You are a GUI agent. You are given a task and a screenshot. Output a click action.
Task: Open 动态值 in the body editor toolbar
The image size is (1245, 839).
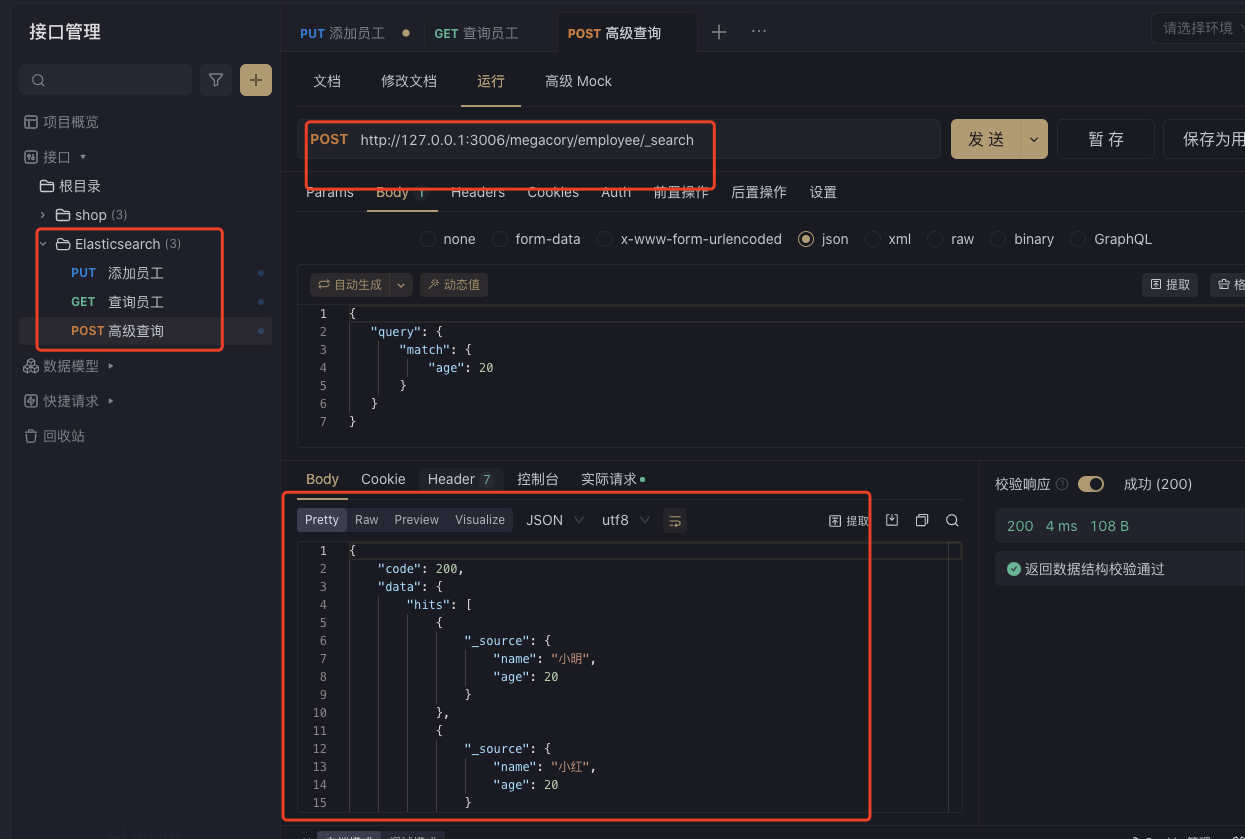pyautogui.click(x=453, y=284)
